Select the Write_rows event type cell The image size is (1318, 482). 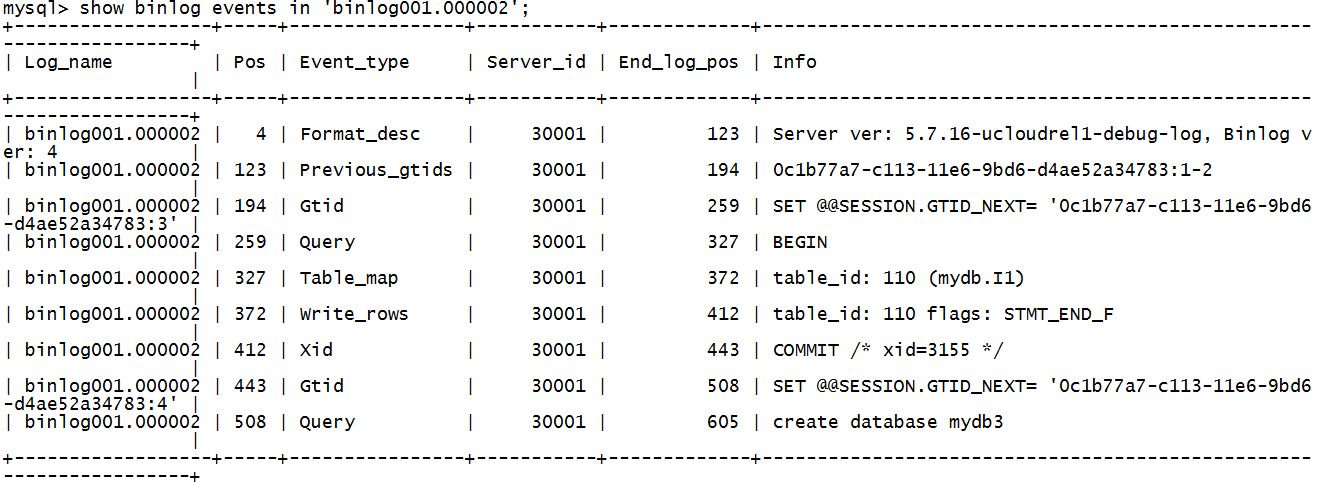point(354,314)
